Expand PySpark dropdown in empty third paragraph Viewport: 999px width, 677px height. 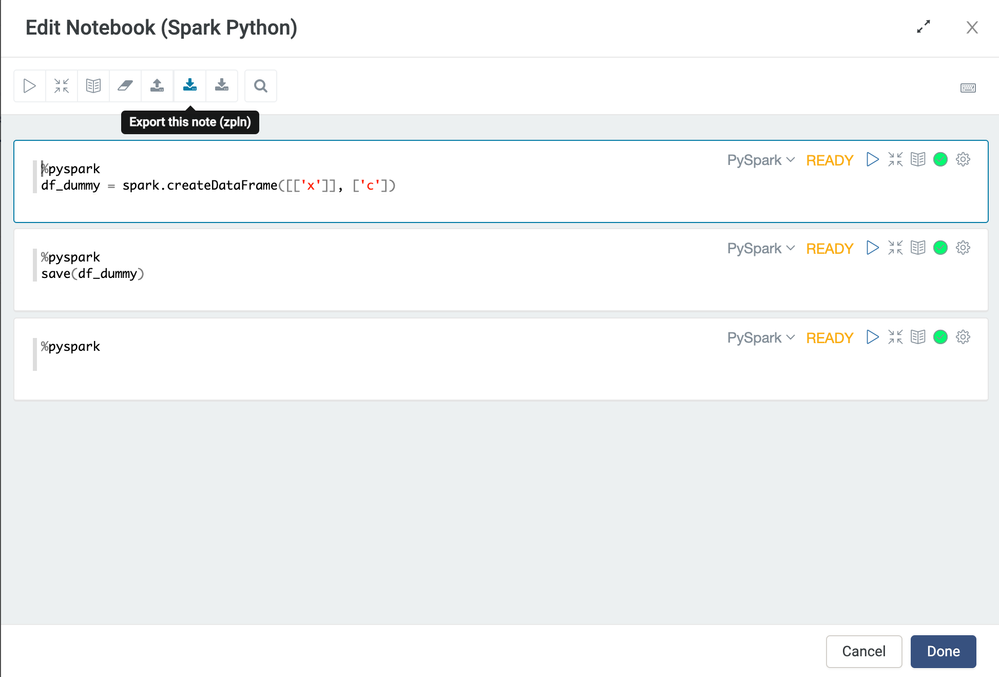[x=761, y=338]
